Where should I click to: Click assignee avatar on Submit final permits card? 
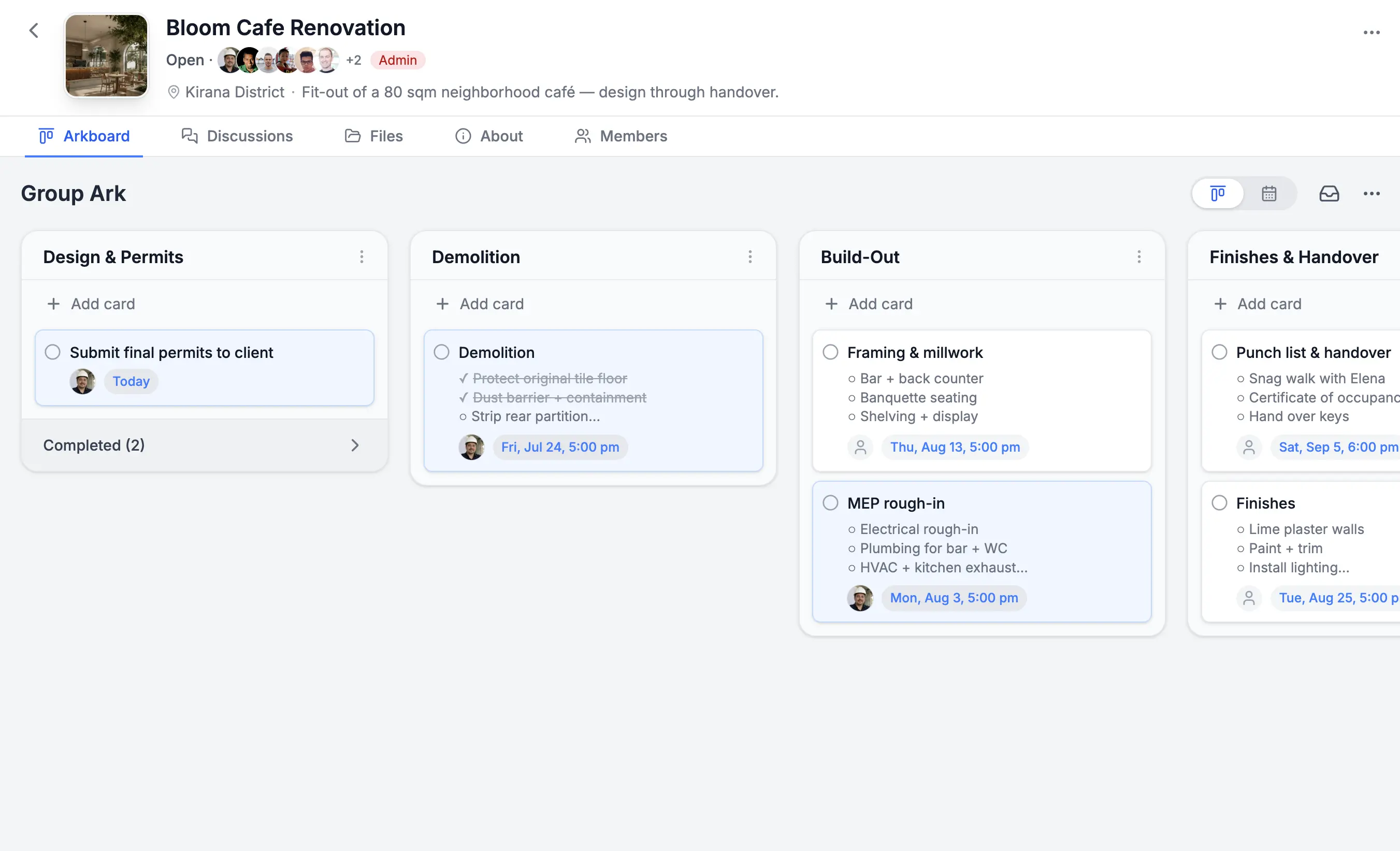pyautogui.click(x=82, y=381)
